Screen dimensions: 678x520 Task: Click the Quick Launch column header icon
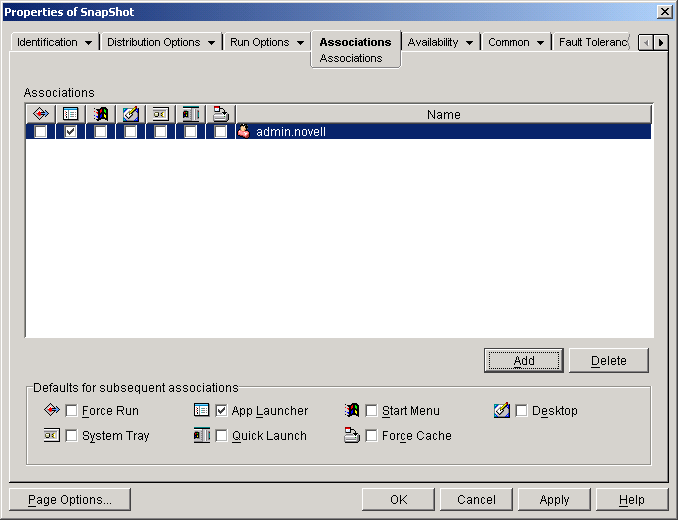coord(191,114)
